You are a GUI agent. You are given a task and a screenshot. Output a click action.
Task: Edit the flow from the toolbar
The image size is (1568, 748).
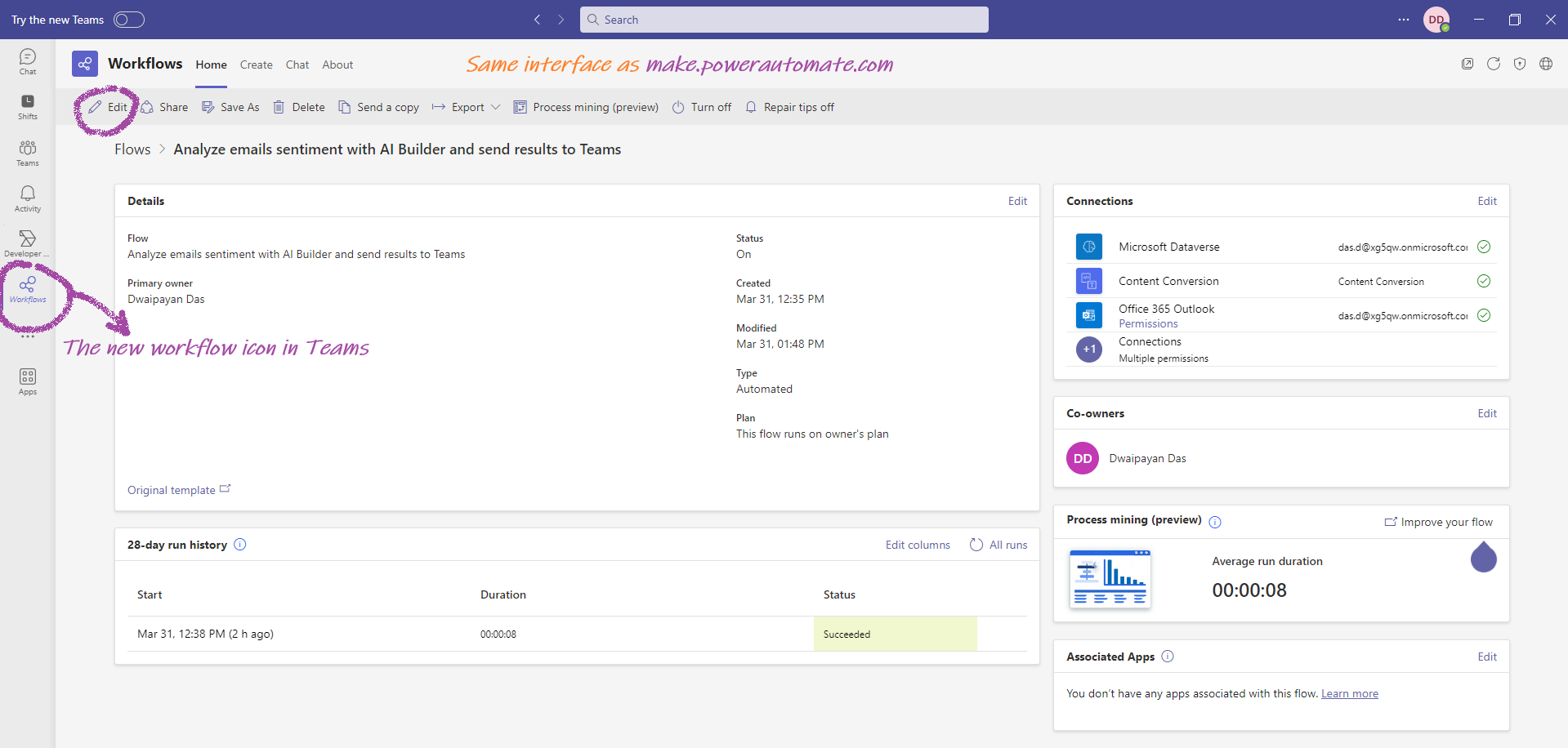(x=108, y=107)
